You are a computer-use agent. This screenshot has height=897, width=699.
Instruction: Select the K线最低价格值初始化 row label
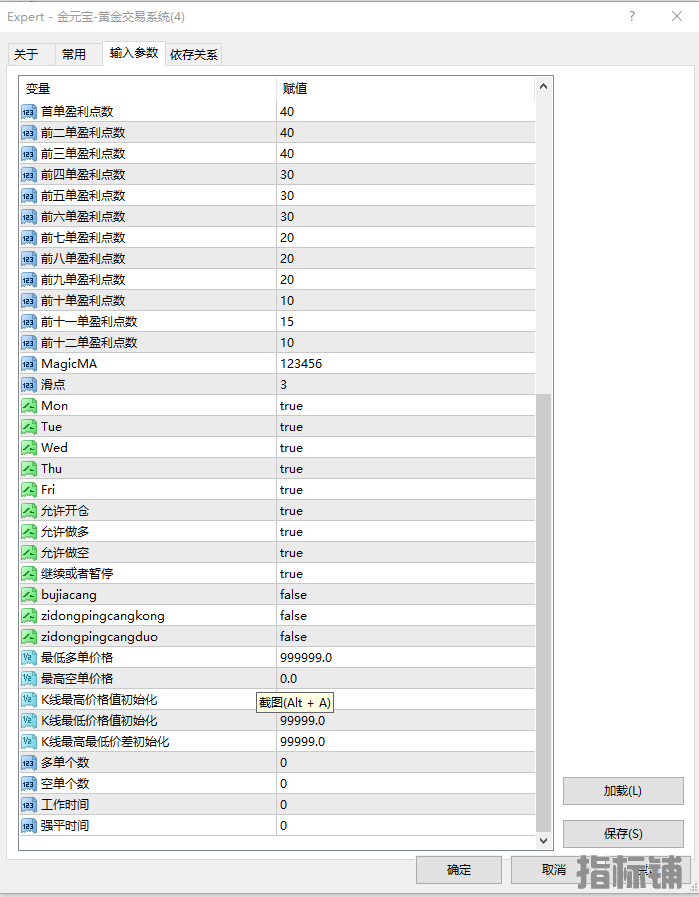[x=99, y=720]
